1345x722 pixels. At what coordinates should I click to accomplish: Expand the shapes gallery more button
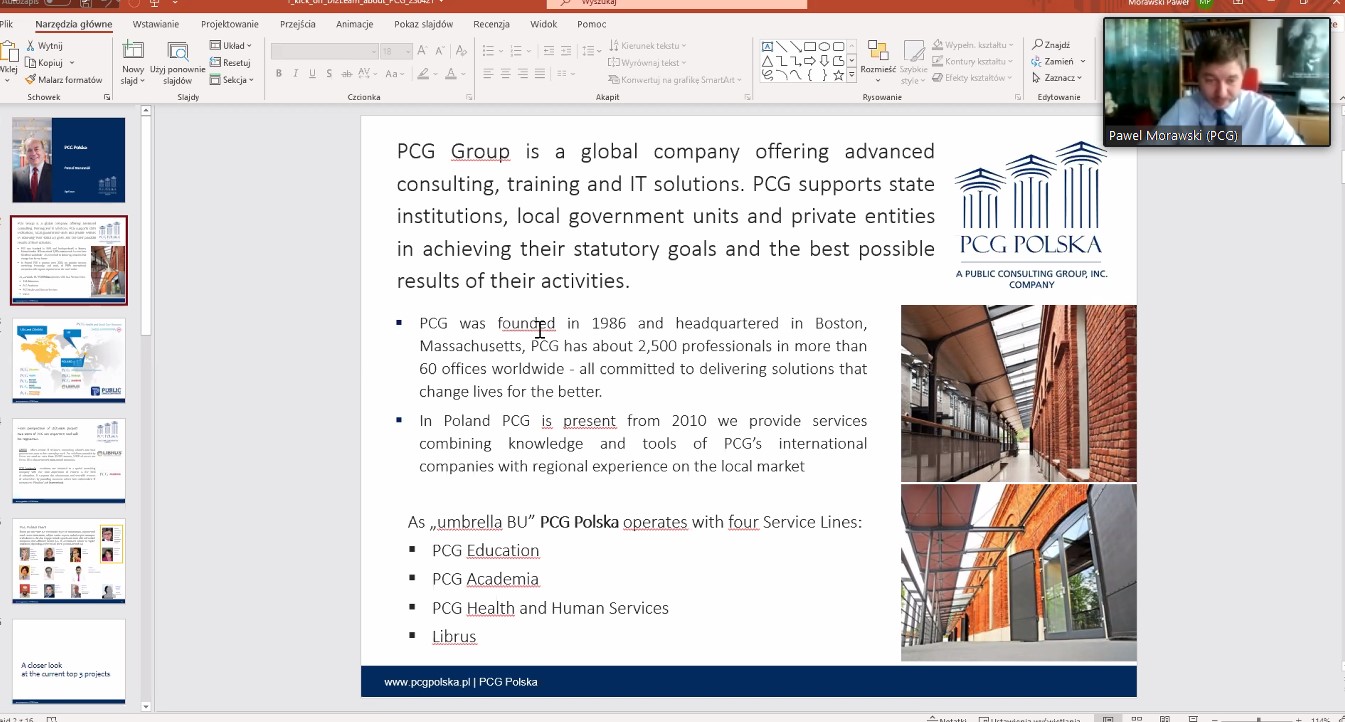tap(851, 74)
